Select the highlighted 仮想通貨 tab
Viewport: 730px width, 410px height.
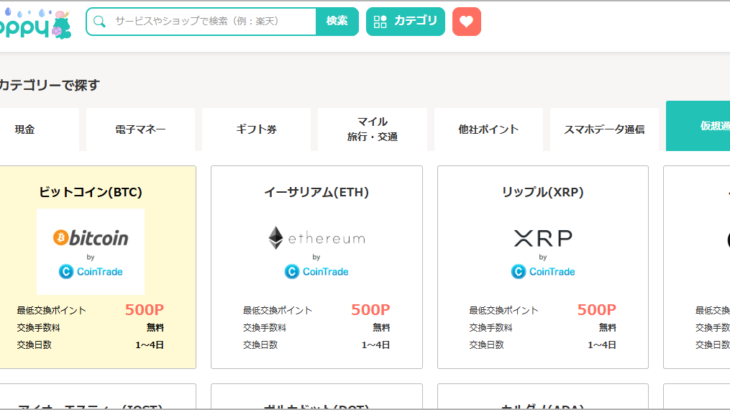[x=698, y=126]
